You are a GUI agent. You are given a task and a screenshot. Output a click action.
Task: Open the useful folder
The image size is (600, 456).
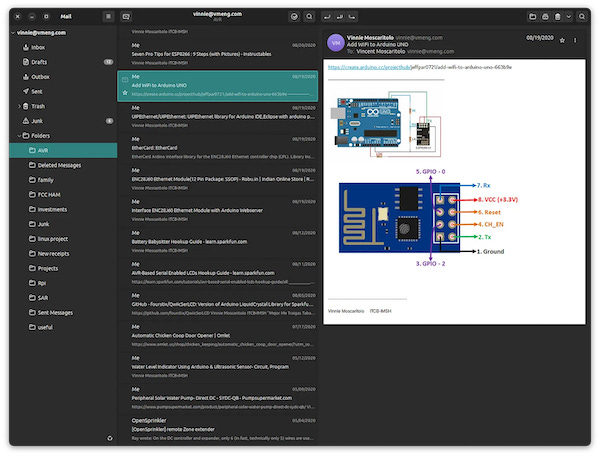(63, 327)
